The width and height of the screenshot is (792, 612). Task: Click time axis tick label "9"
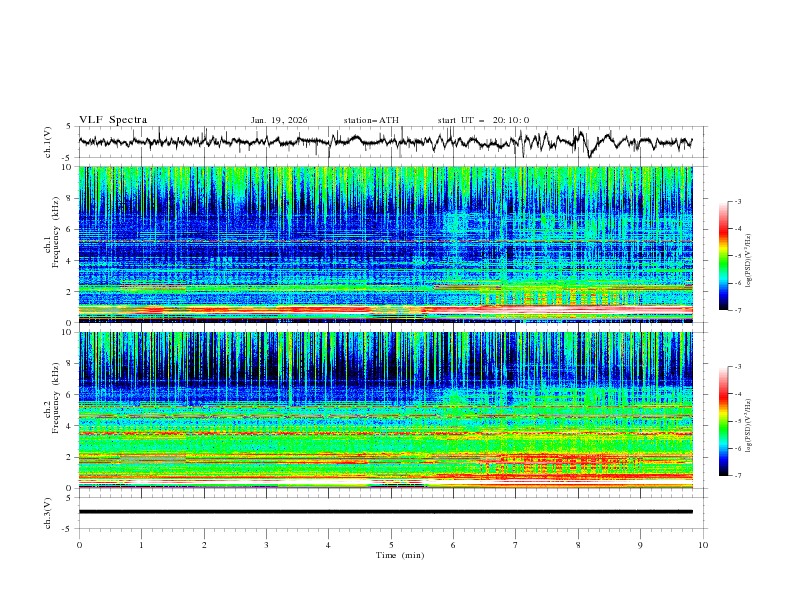(x=640, y=545)
